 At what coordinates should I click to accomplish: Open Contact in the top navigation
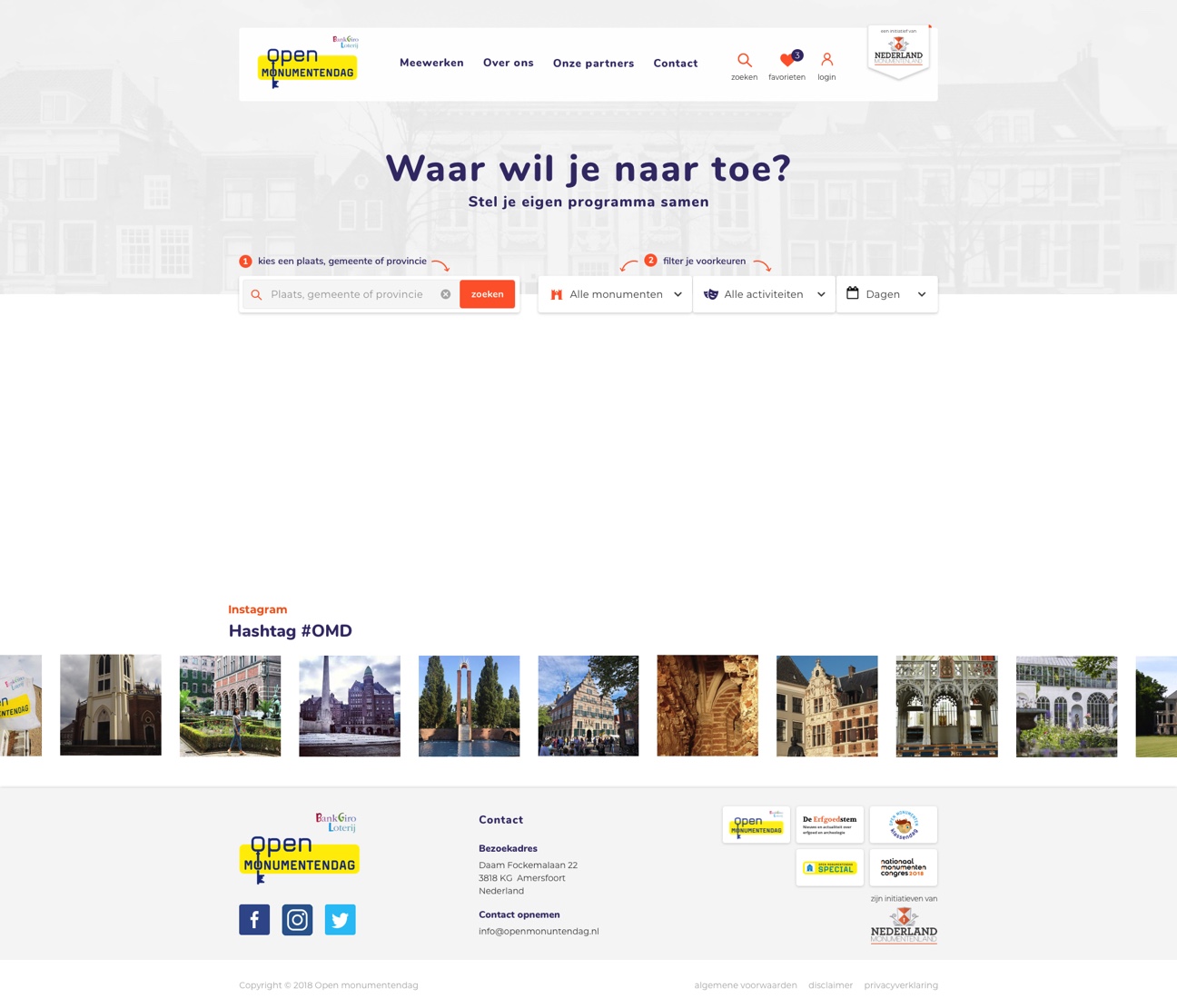(x=676, y=64)
